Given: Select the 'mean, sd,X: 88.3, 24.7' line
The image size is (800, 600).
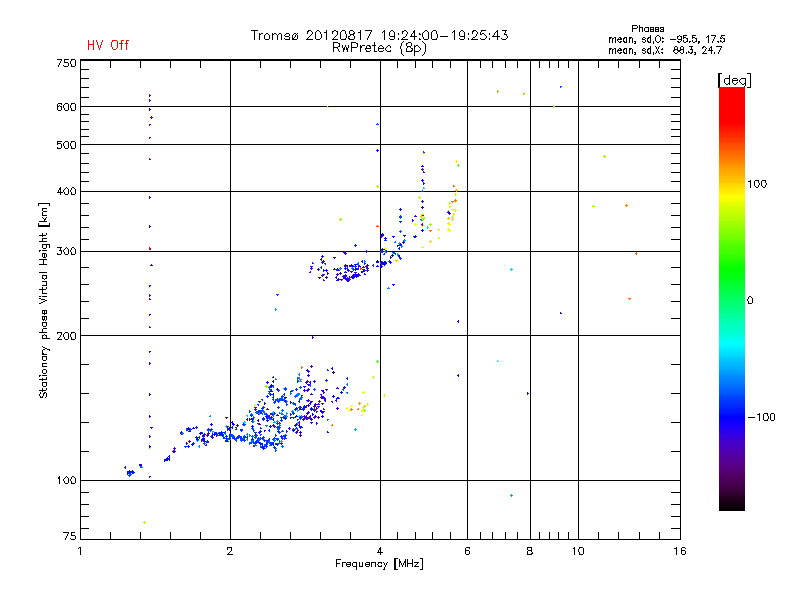Looking at the screenshot, I should tap(665, 50).
